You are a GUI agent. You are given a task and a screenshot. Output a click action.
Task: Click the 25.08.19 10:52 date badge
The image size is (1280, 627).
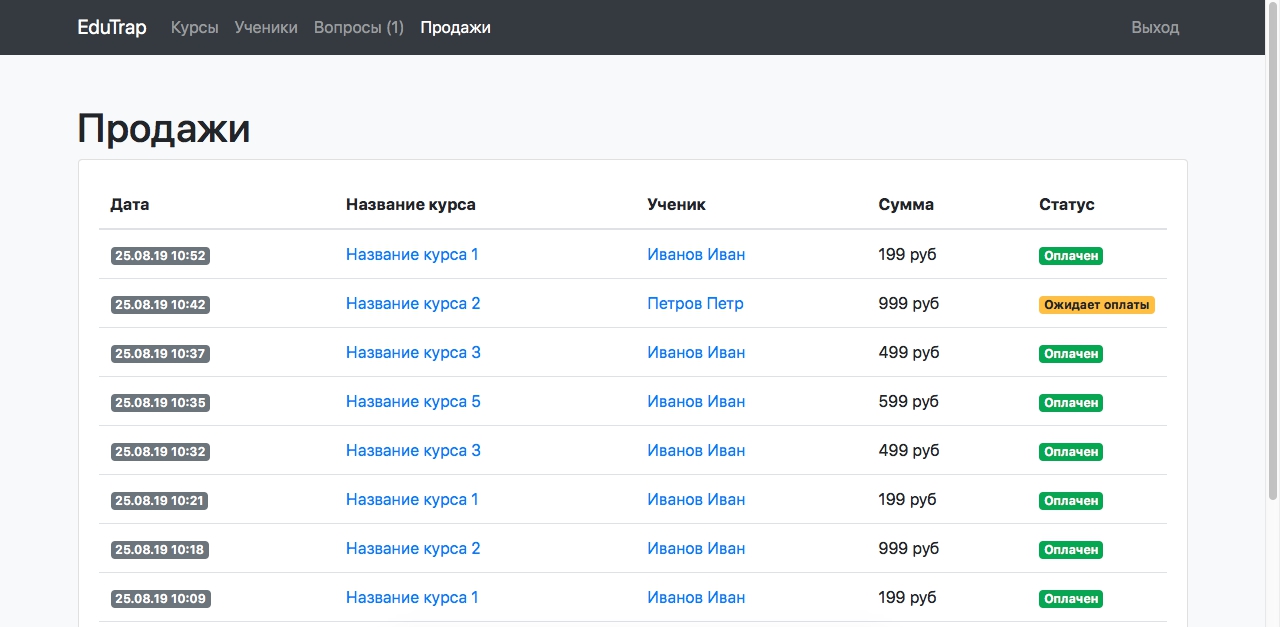(x=160, y=256)
